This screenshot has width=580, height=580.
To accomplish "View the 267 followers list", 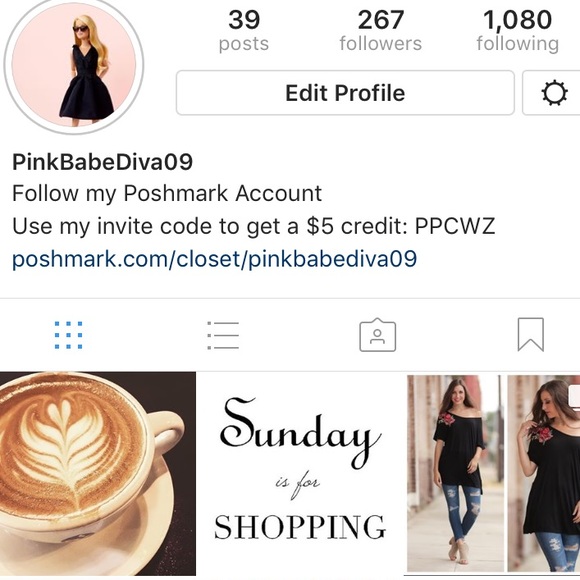I will [x=381, y=31].
